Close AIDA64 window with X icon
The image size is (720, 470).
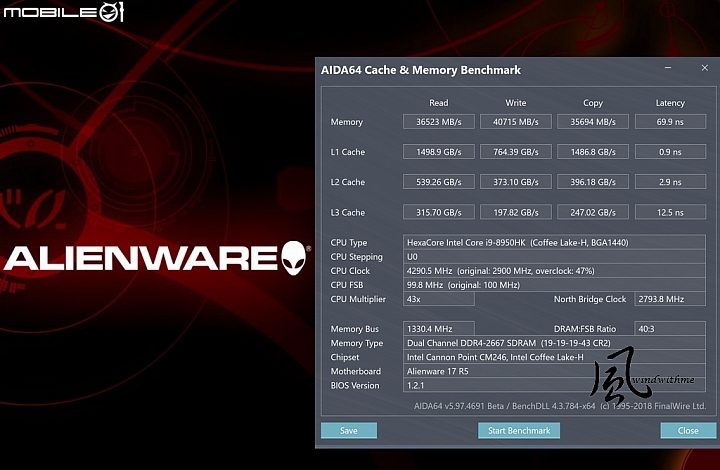705,68
